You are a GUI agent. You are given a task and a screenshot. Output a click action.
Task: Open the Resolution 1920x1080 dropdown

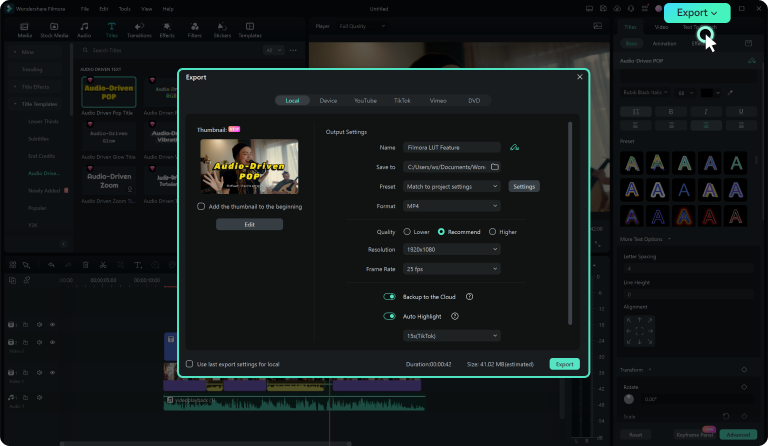coord(452,249)
